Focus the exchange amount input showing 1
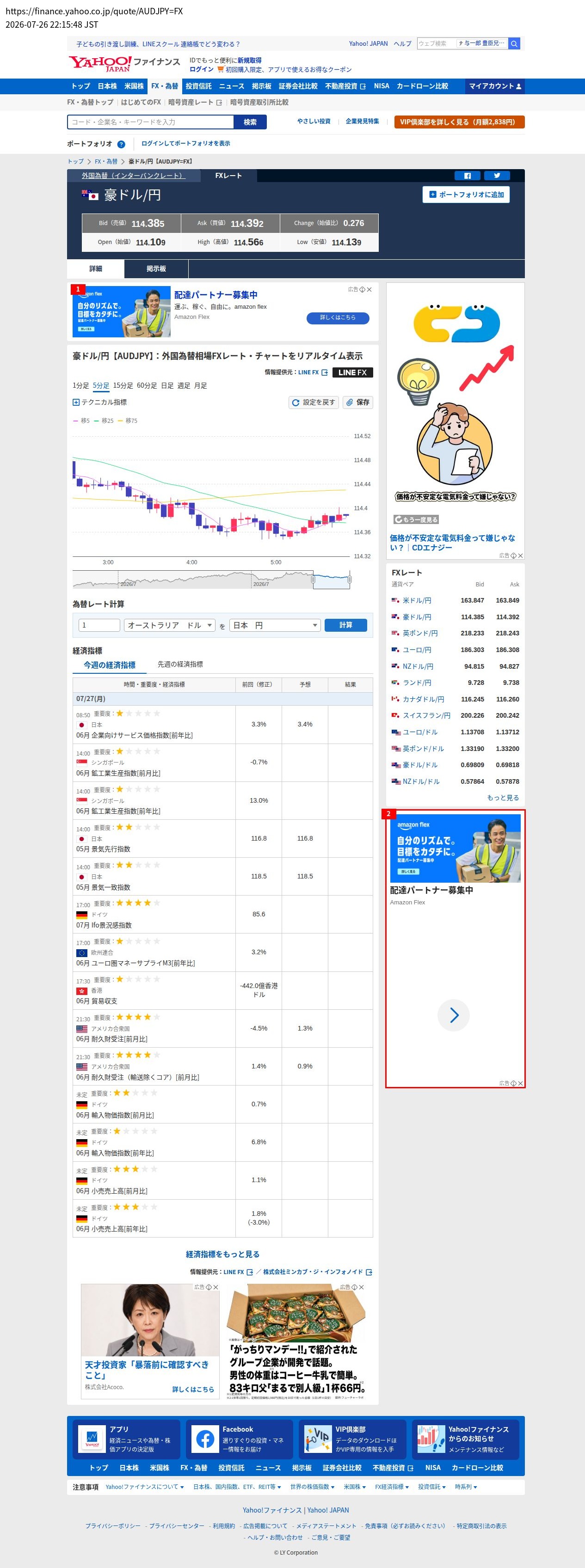This screenshot has height=1568, width=585. tap(99, 625)
